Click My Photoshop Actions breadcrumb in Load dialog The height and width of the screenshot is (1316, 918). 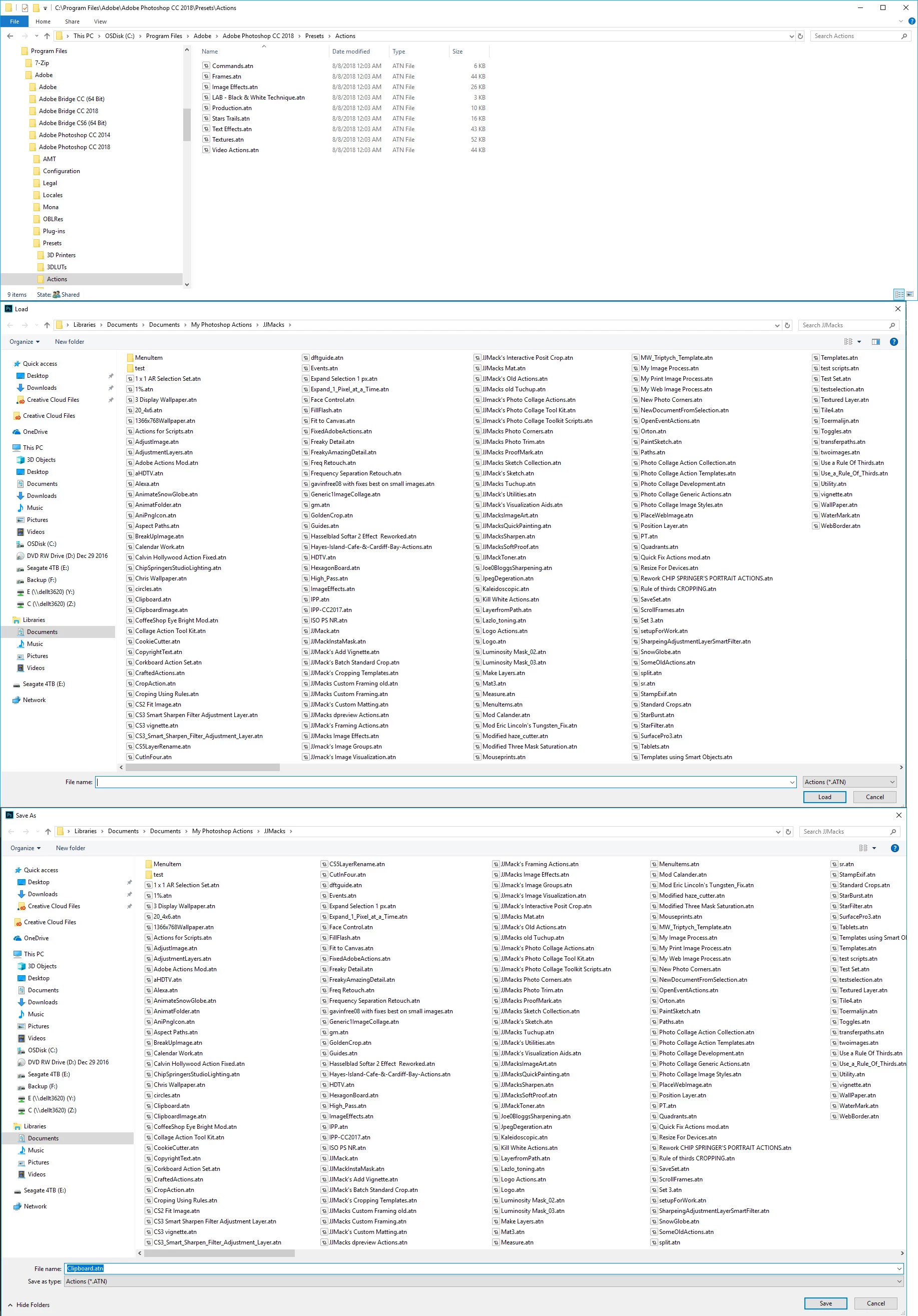[x=221, y=325]
